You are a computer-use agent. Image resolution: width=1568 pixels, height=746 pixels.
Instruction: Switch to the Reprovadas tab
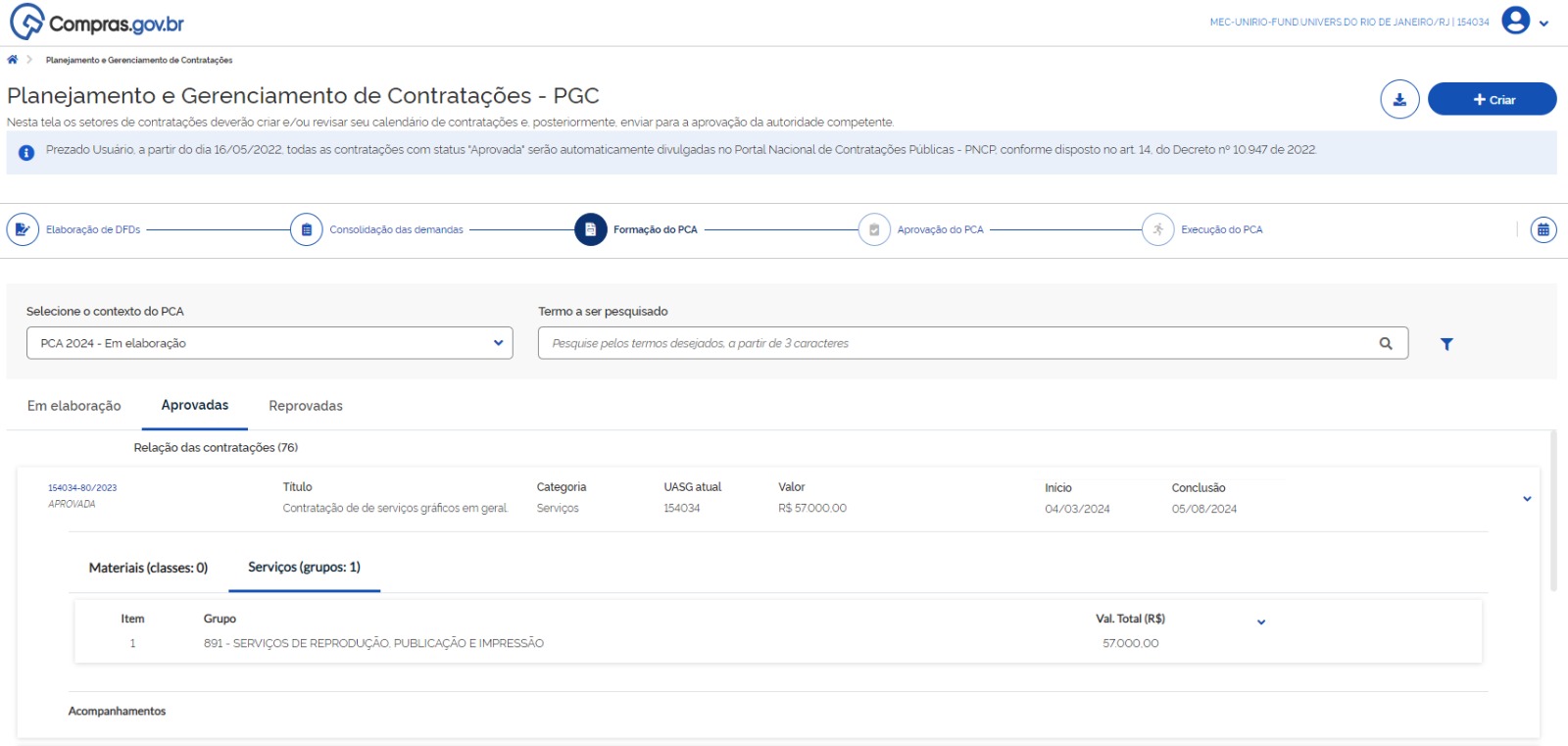coord(306,406)
